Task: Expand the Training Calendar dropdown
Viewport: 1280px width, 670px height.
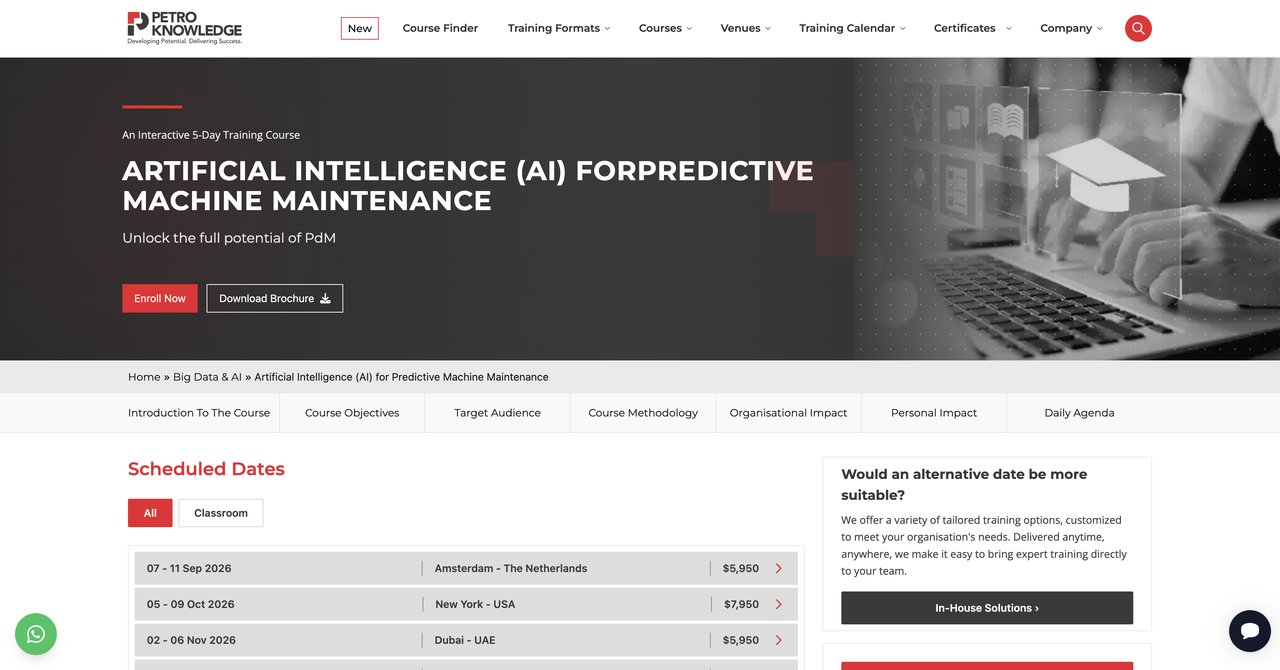Action: (x=852, y=28)
